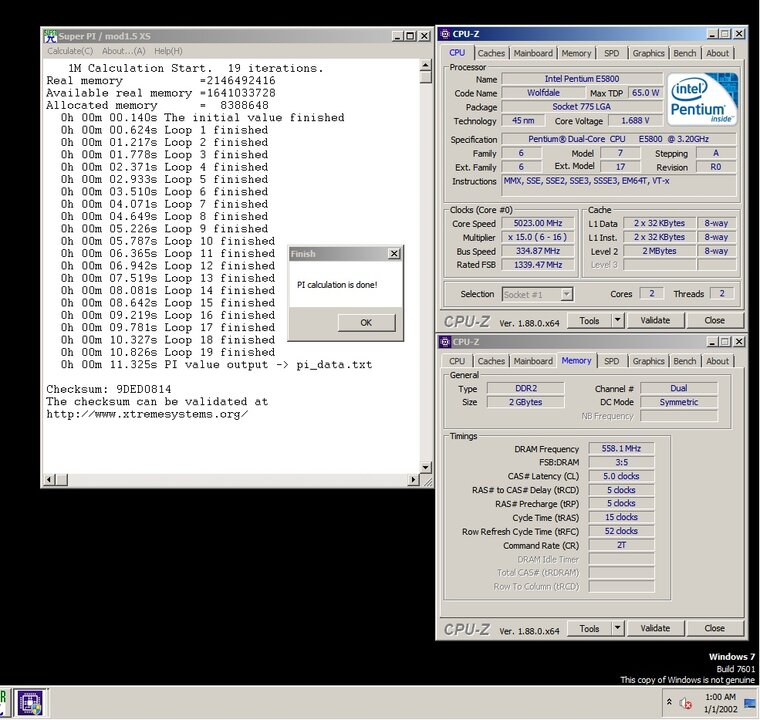Click Super PI horizontal scrollbar left arrow

point(49,480)
